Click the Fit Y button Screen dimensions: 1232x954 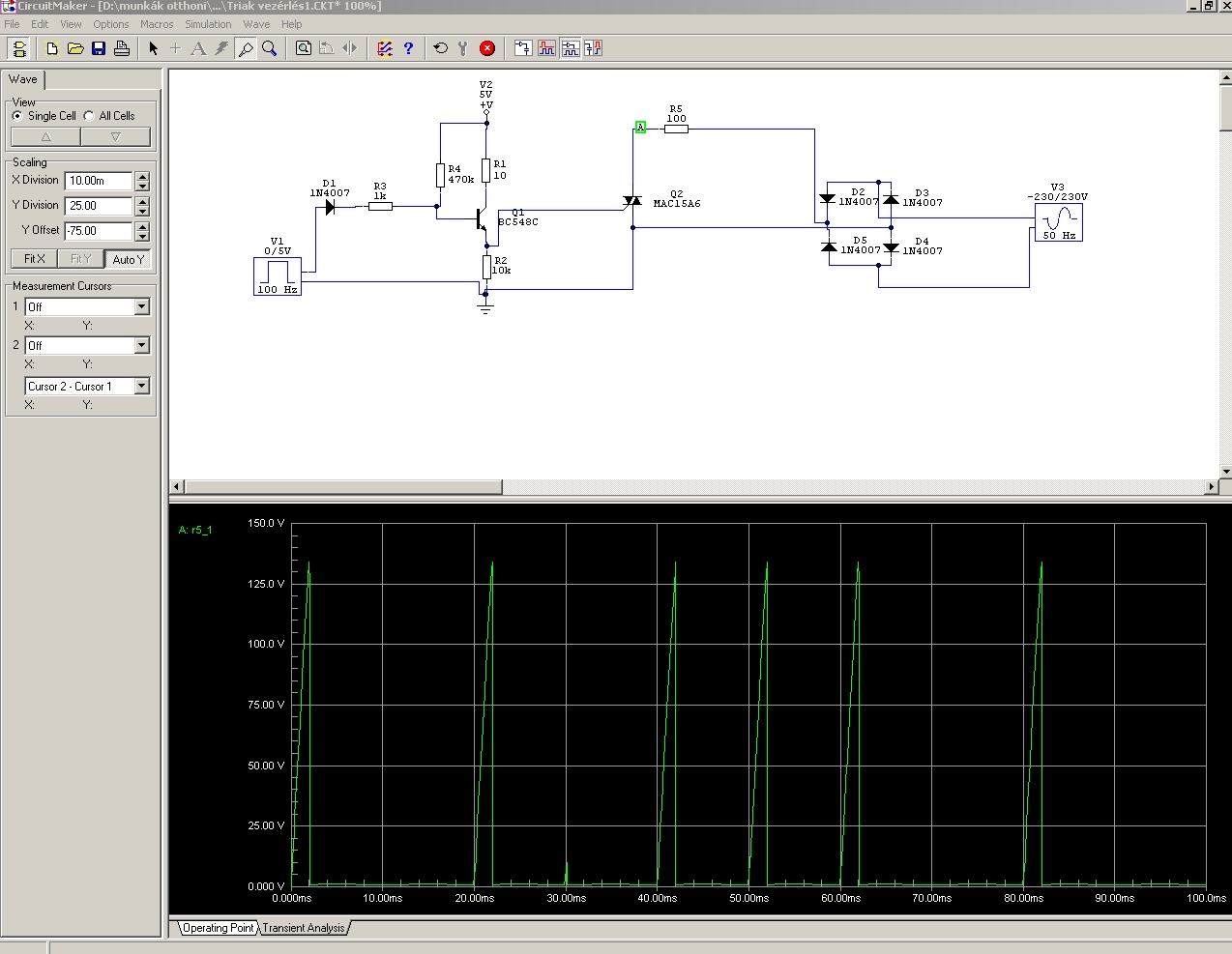(81, 259)
